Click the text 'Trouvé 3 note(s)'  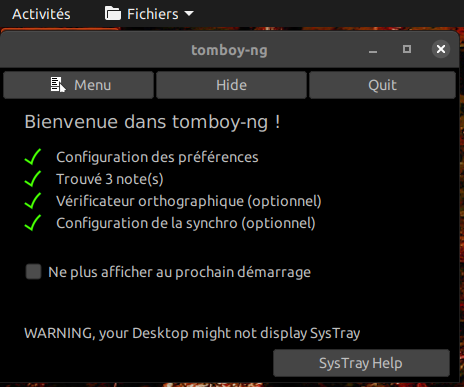pos(110,179)
